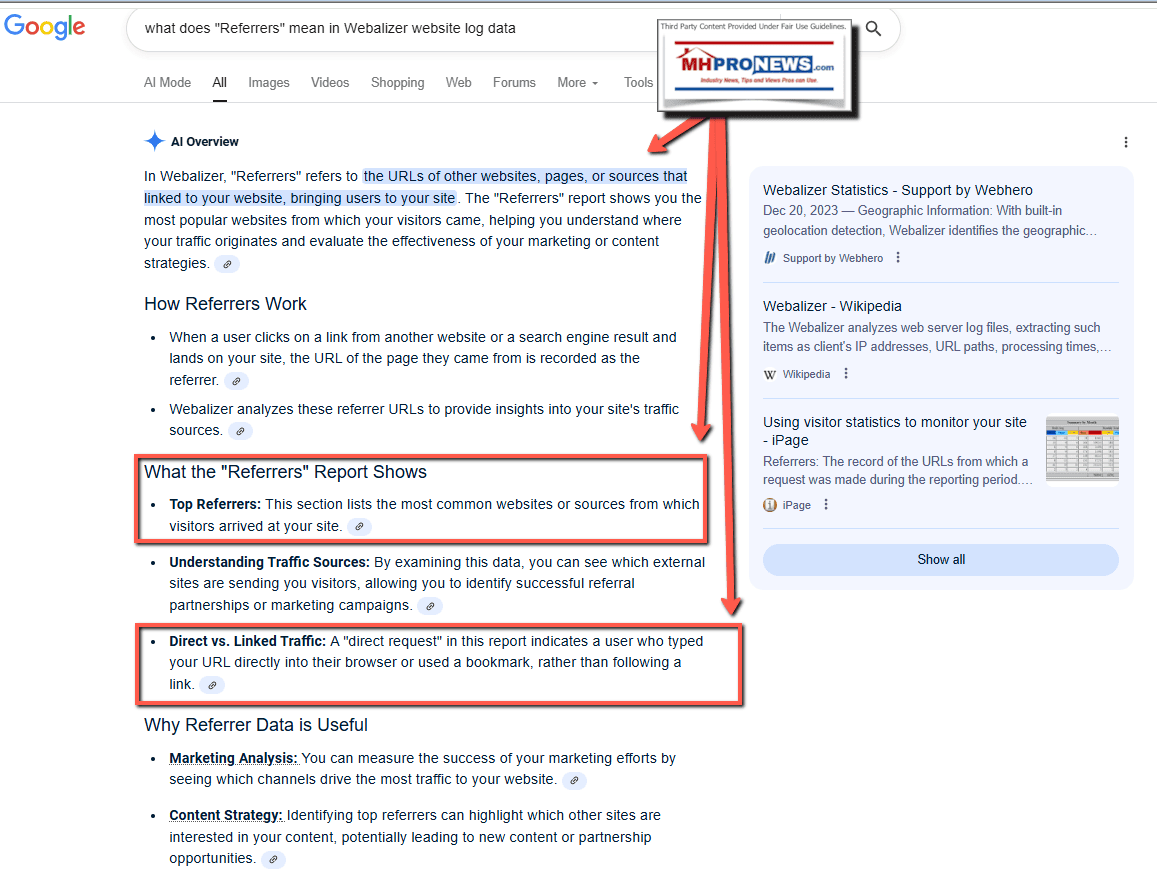Viewport: 1157px width, 878px height.
Task: Click the MHProNews logo overlay
Action: pos(755,66)
